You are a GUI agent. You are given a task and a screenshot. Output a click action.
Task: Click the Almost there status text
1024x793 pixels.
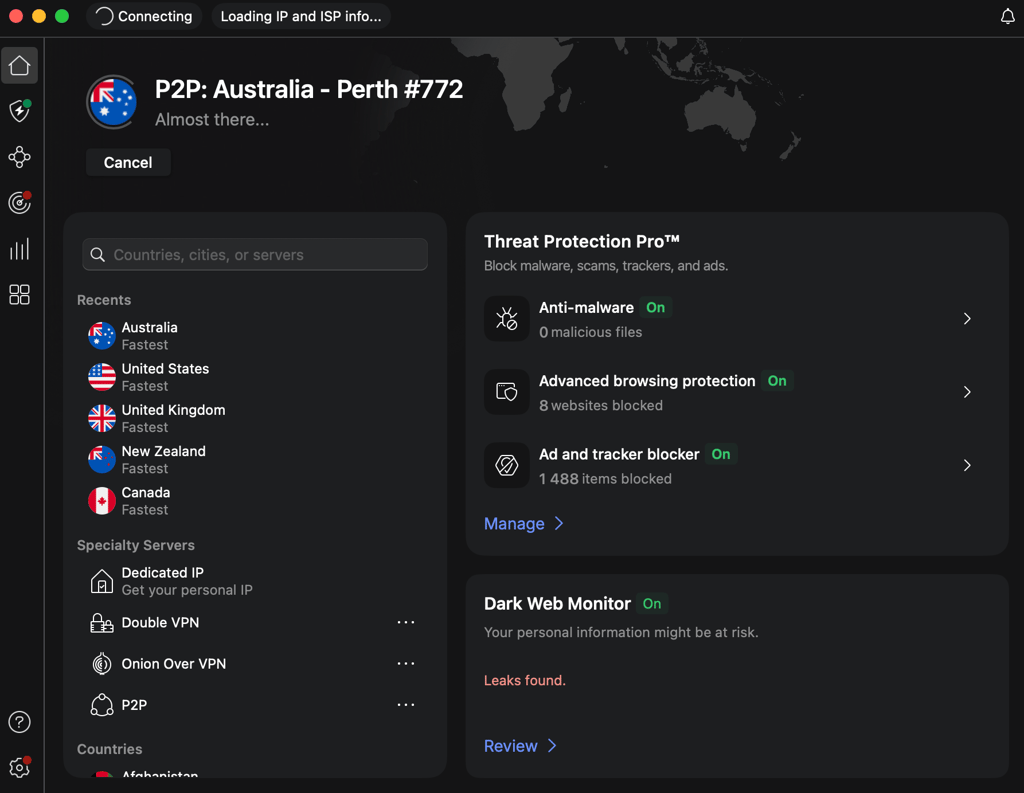click(x=212, y=120)
